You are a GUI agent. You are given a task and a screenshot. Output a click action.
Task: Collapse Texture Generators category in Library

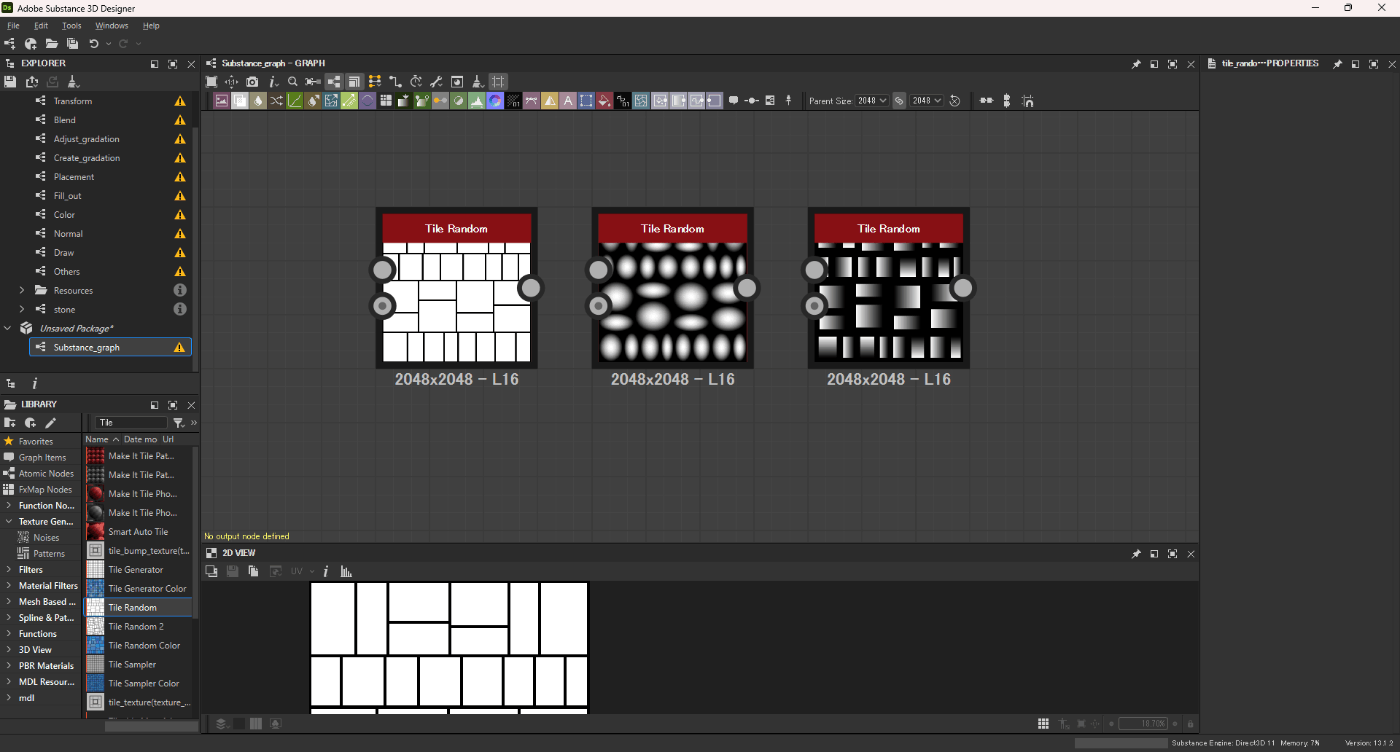[x=9, y=522]
